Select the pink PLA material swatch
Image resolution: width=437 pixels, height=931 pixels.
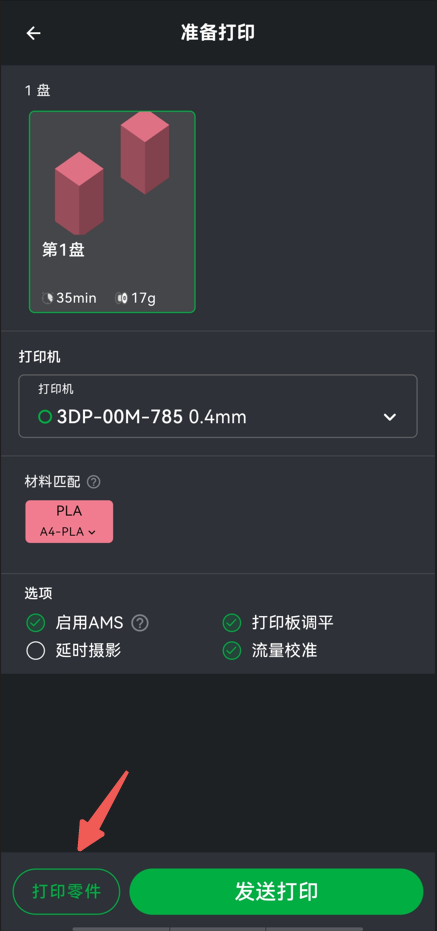69,521
